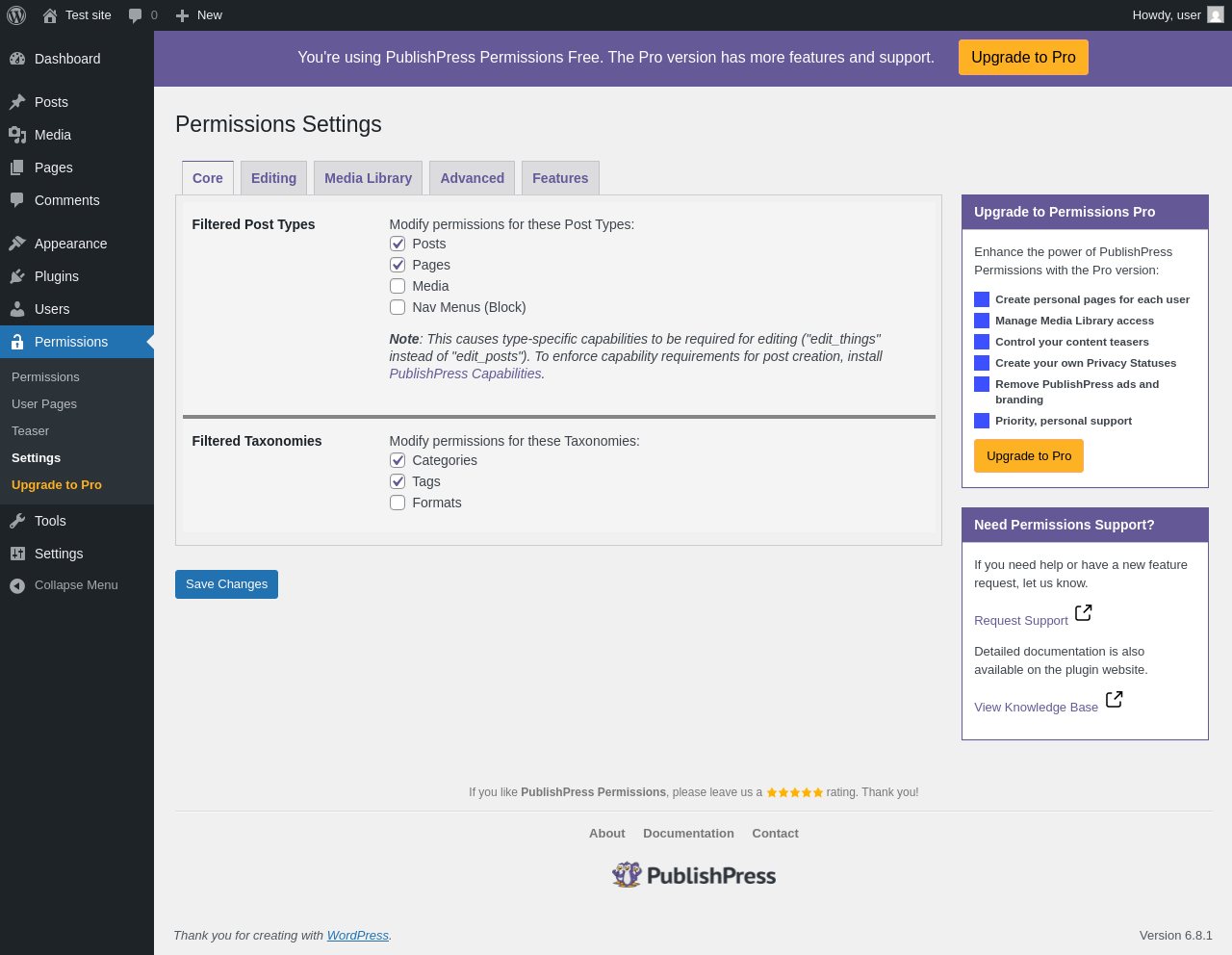Screen dimensions: 1232x955
Task: Open the comments bubble icon in admin bar
Action: coord(136,15)
